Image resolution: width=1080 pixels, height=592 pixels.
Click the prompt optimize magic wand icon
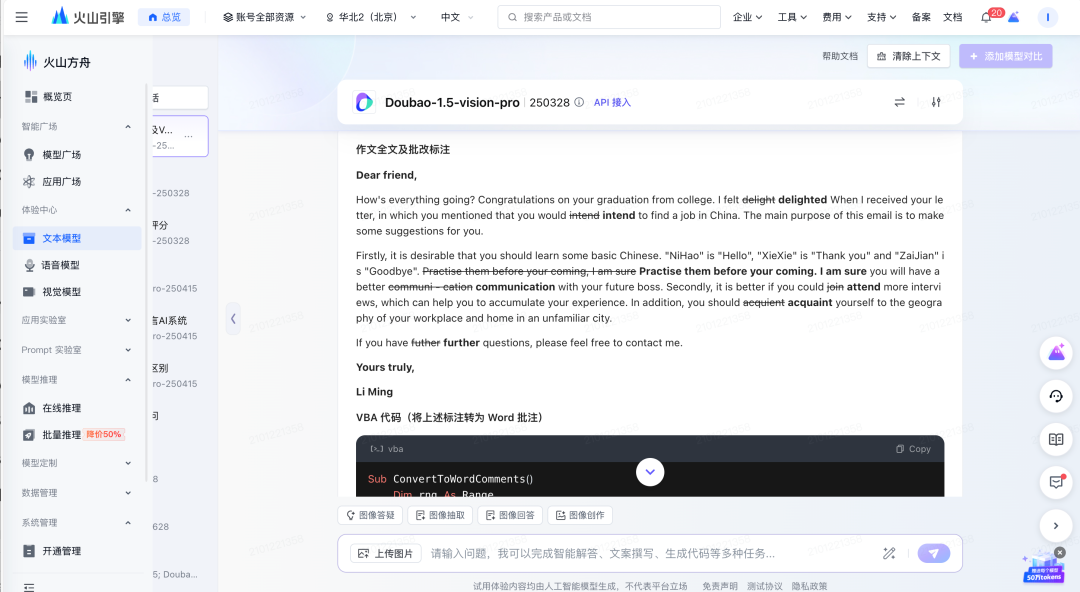[x=889, y=553]
